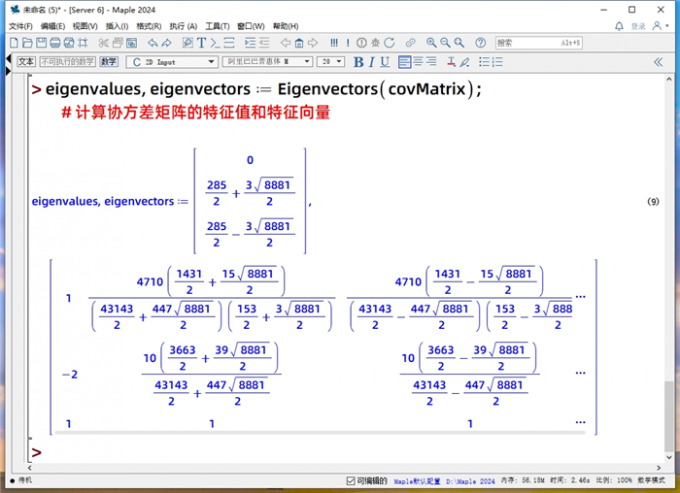
Task: Center align text
Action: 418,62
